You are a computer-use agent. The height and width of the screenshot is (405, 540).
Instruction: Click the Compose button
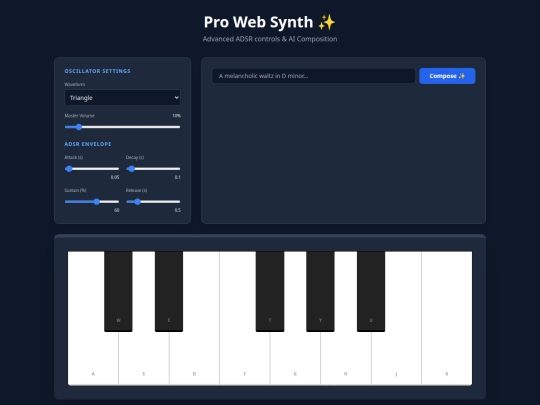point(447,76)
